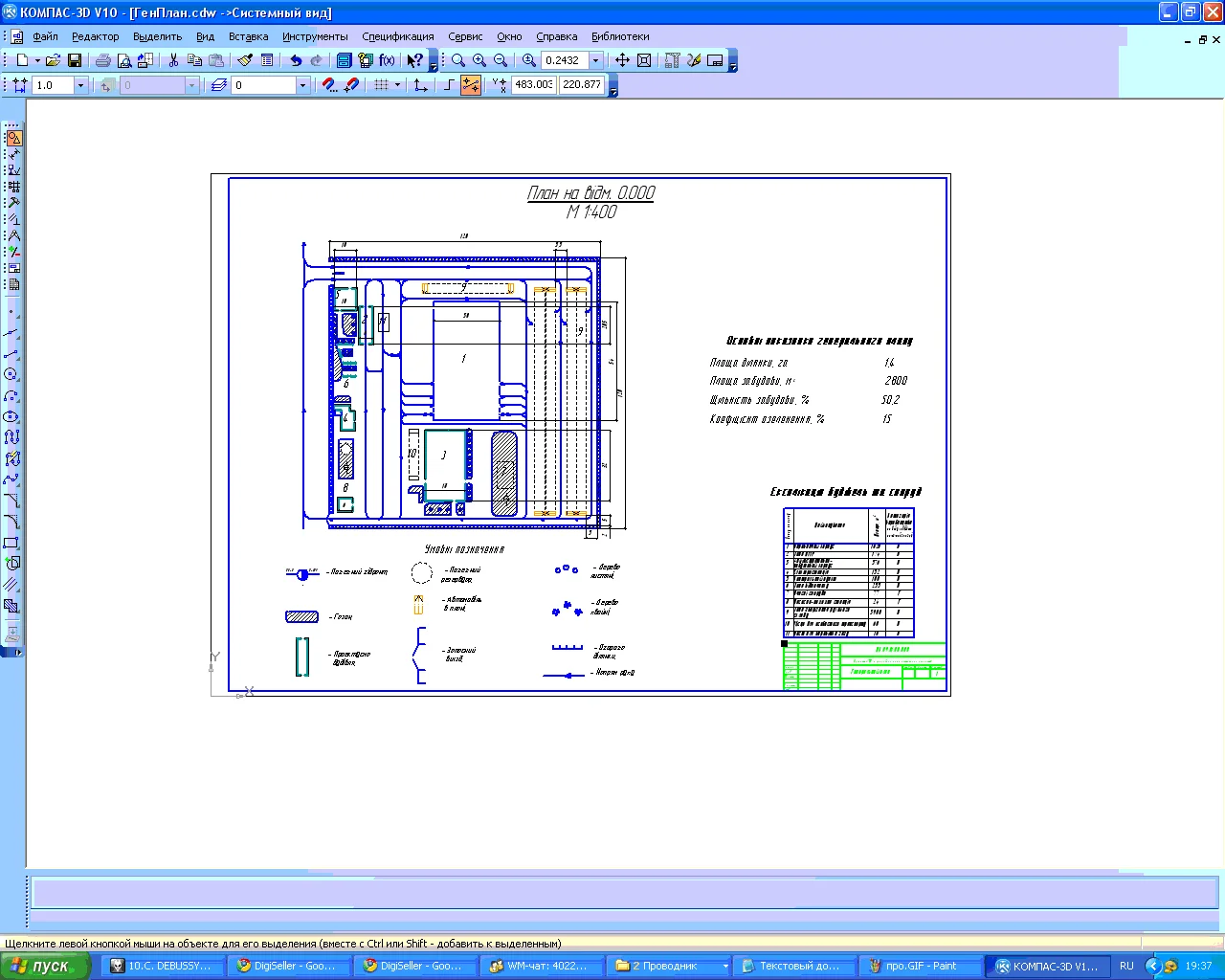The image size is (1225, 980).
Task: Open the Спецификация menu
Action: point(397,36)
